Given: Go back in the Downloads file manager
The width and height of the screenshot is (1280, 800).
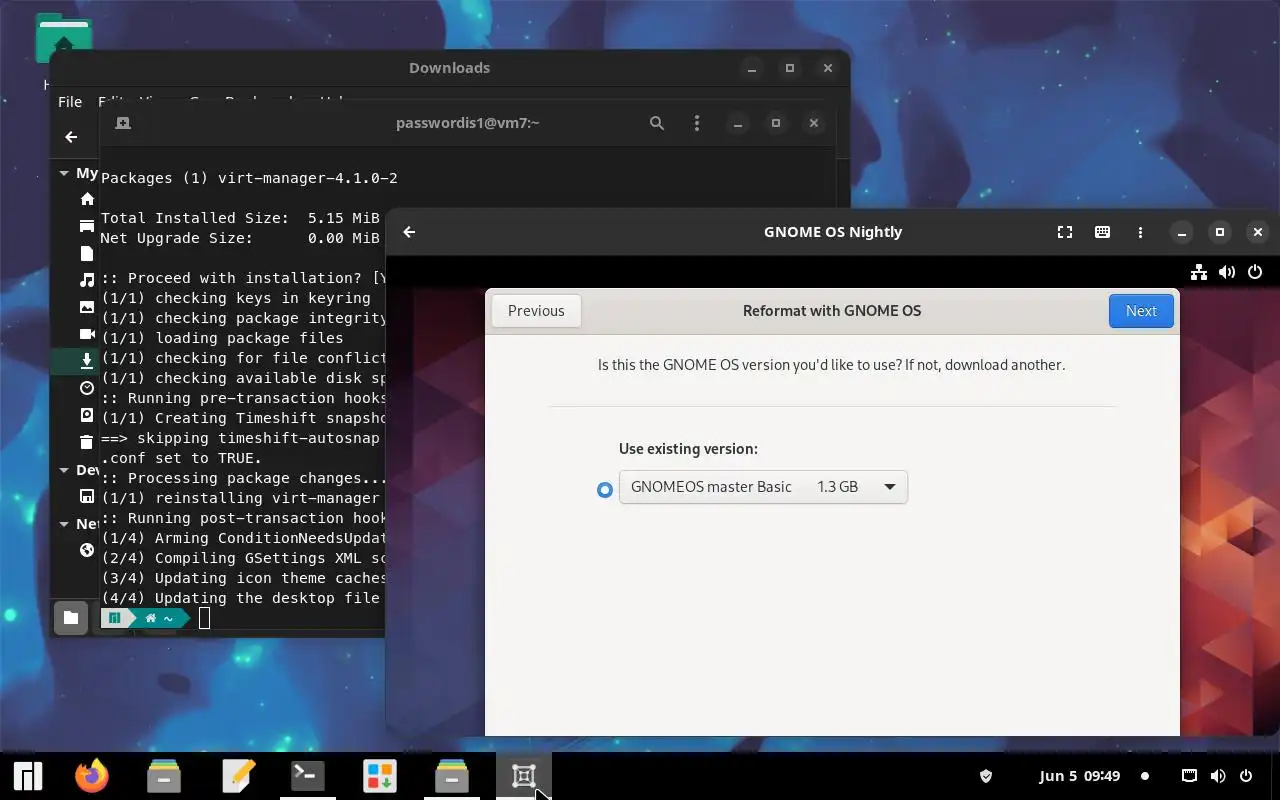Looking at the screenshot, I should (71, 137).
